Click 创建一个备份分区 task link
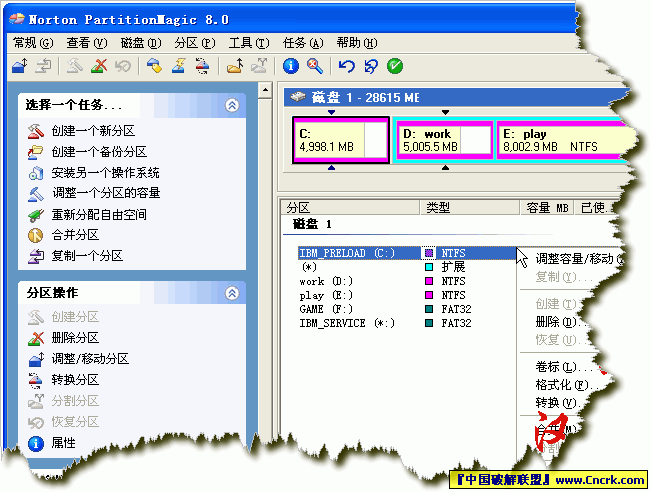This screenshot has height=492, width=651. (99, 152)
